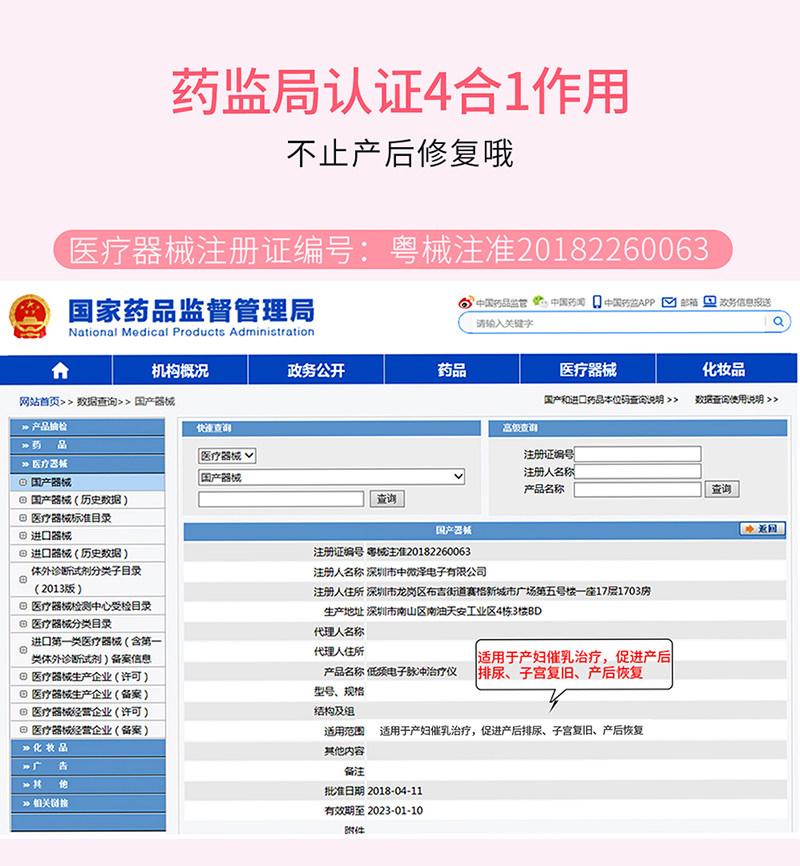Expand the 相关链接 sidebar section
The width and height of the screenshot is (800, 866).
click(88, 803)
